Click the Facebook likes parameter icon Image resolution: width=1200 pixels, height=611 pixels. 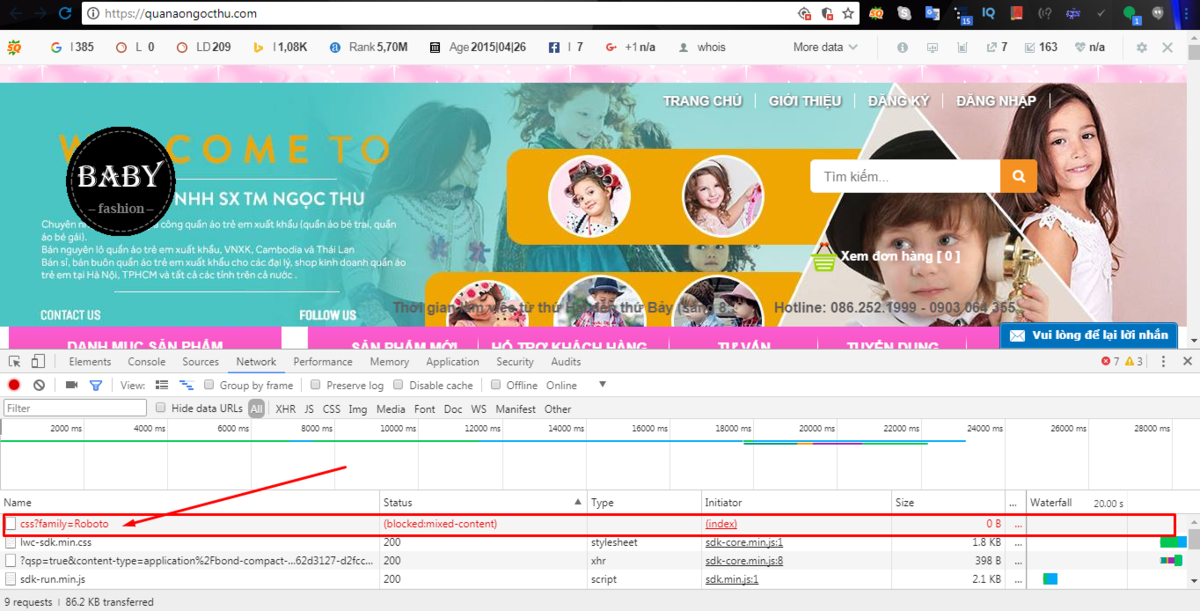tap(553, 47)
